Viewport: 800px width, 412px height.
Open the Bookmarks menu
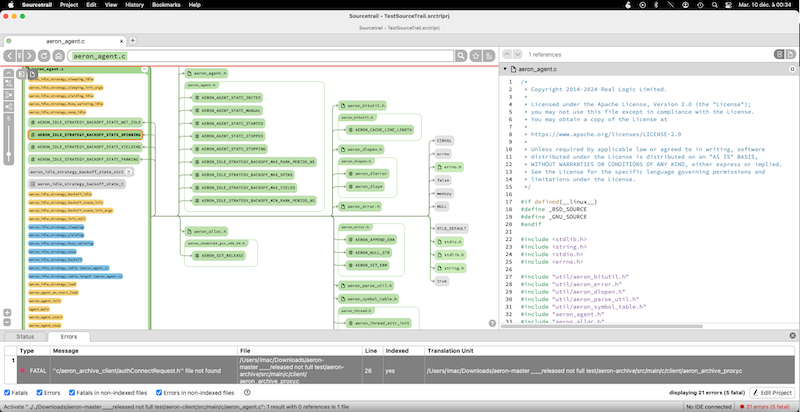[166, 5]
